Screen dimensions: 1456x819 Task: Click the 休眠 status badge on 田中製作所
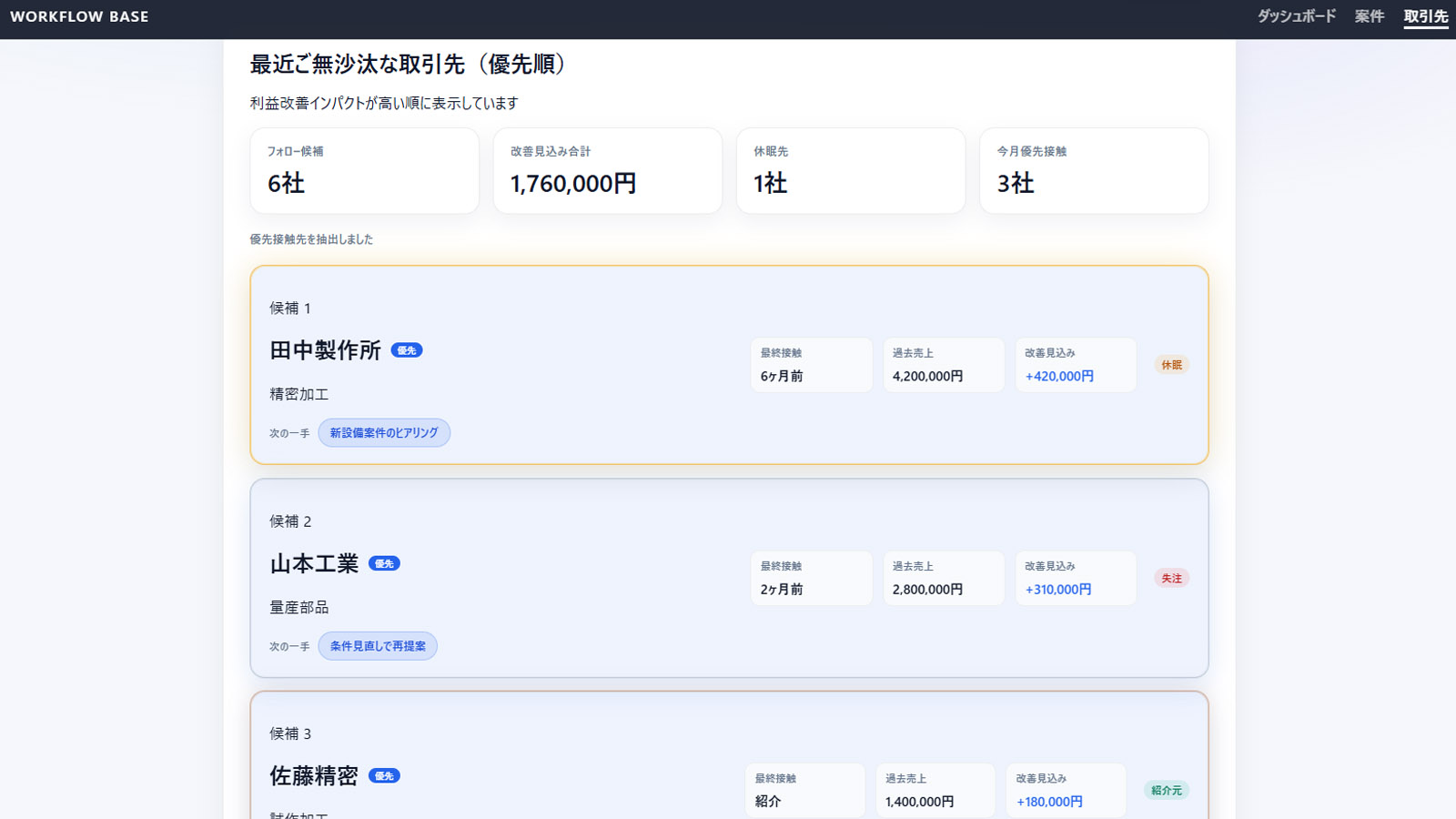[1172, 365]
